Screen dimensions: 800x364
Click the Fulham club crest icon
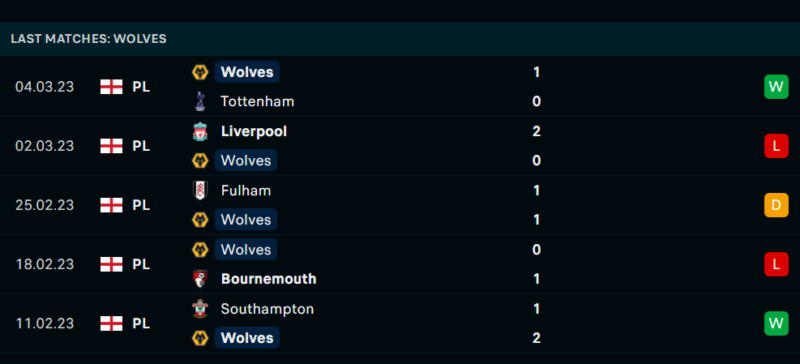(200, 190)
